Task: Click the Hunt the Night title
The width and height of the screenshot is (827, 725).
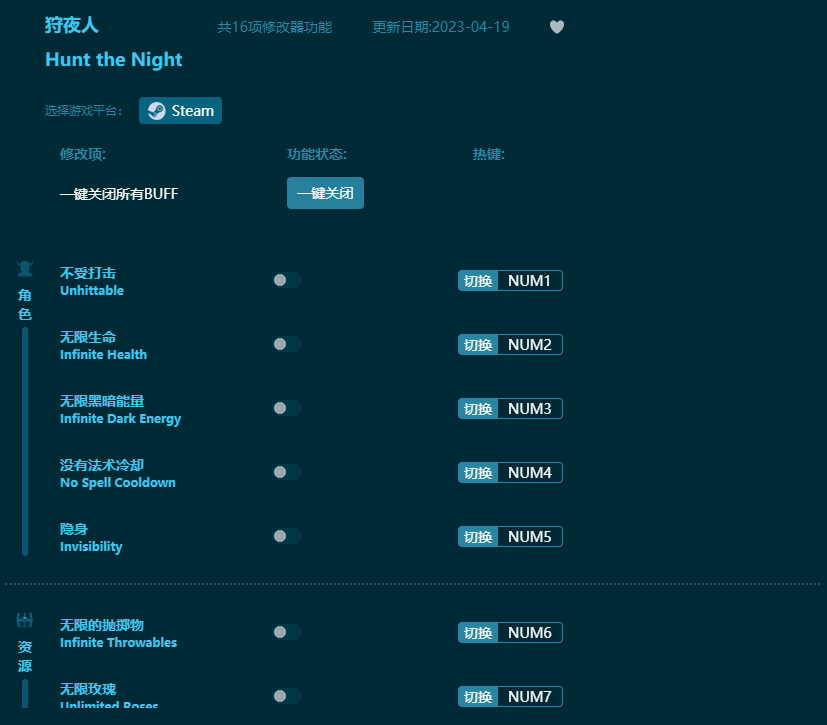Action: pyautogui.click(x=114, y=60)
